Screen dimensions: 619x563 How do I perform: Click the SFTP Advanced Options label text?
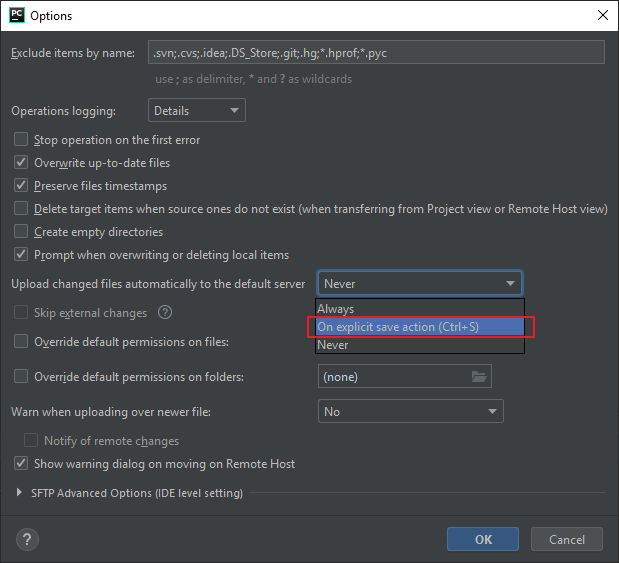pyautogui.click(x=137, y=493)
